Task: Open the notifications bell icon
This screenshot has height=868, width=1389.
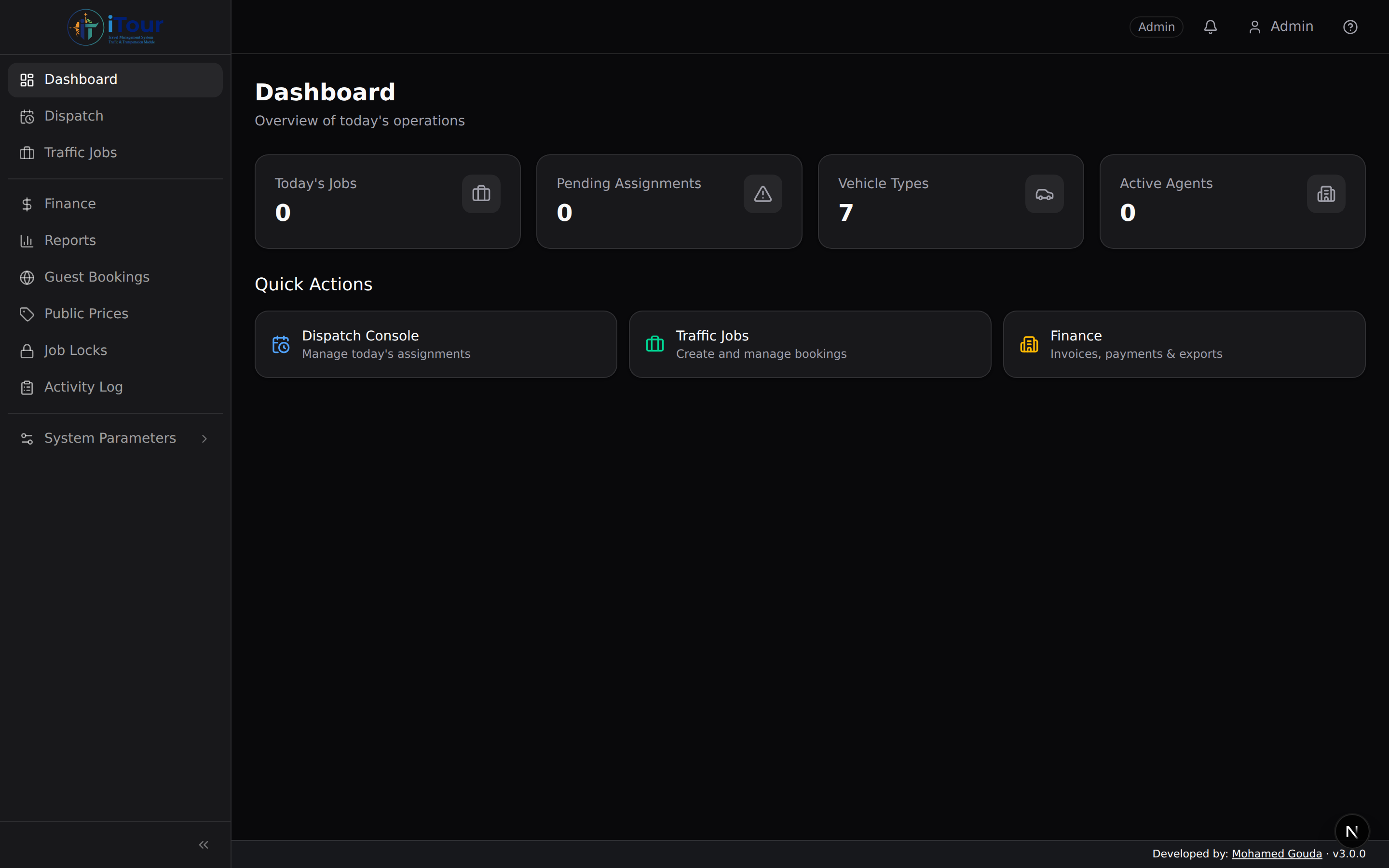Action: click(x=1210, y=27)
